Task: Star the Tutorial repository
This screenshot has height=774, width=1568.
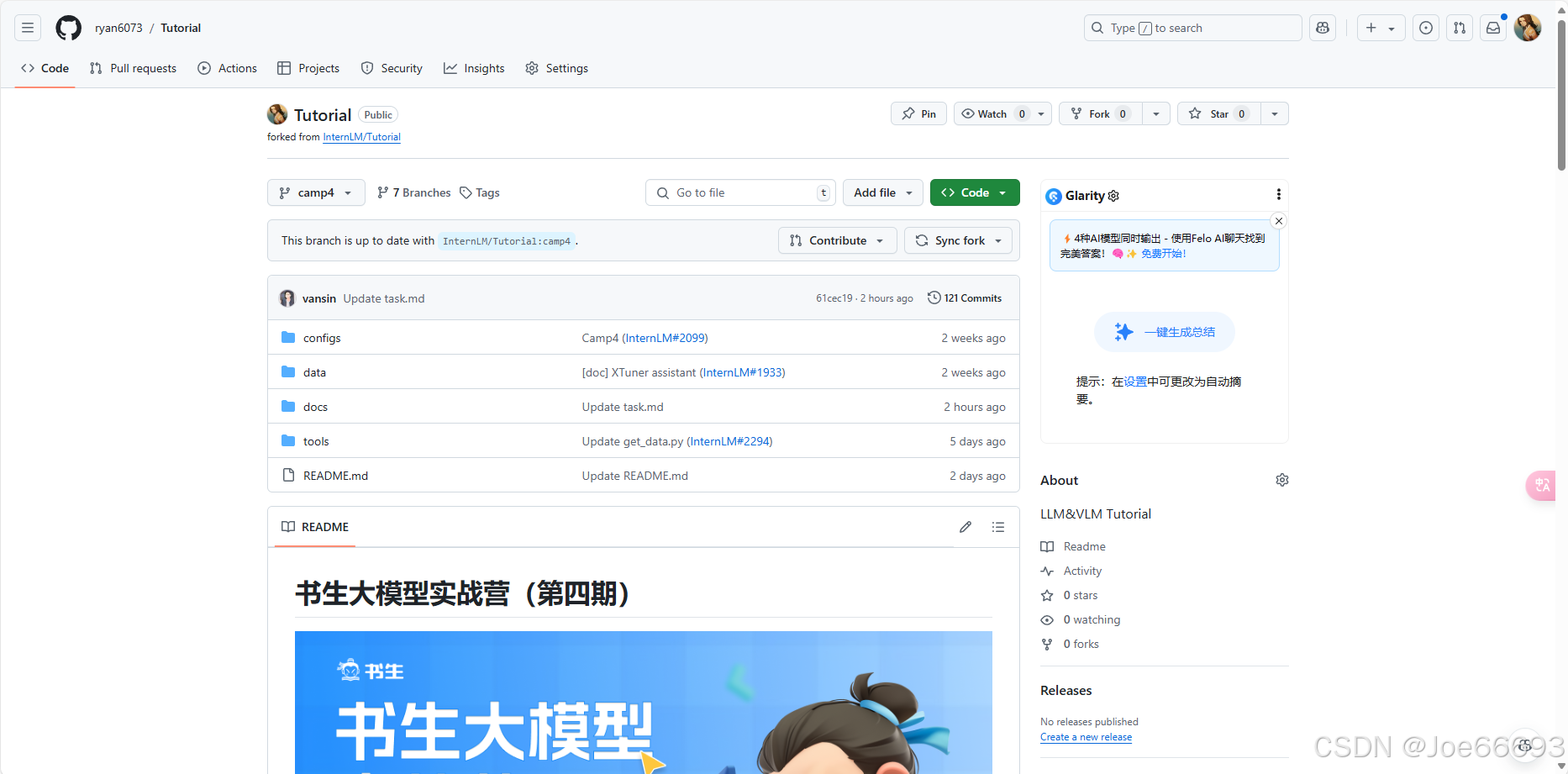Action: [x=1217, y=113]
